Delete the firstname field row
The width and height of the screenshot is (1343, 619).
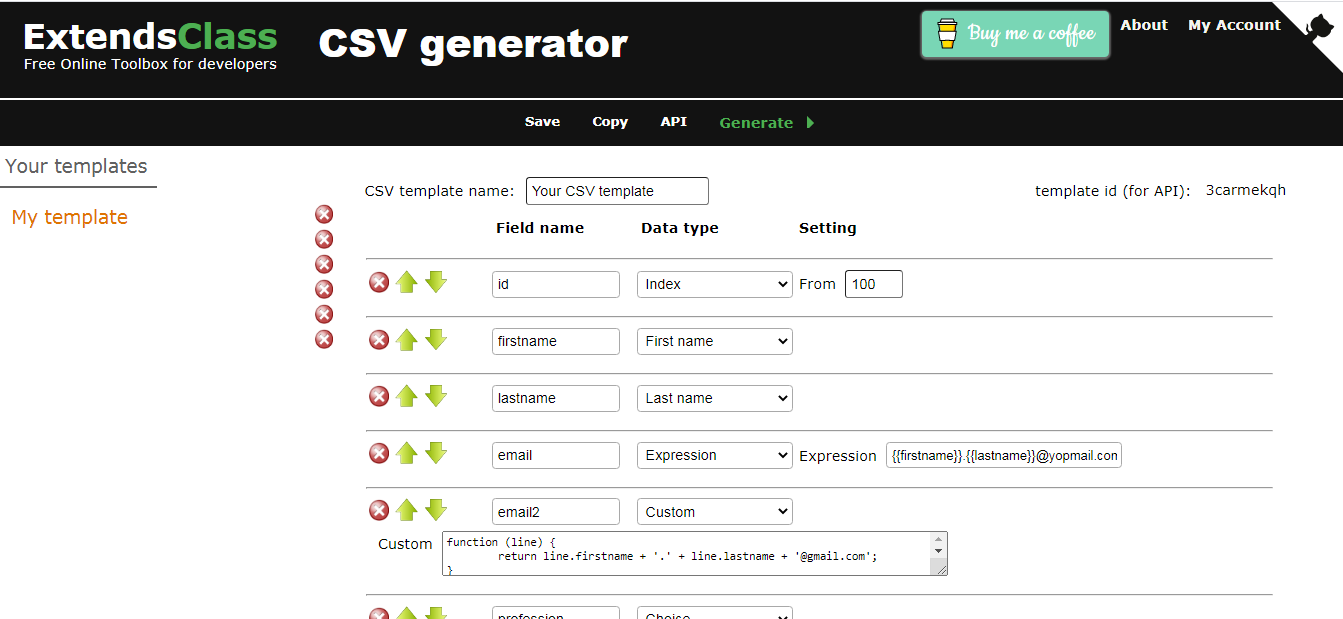[379, 340]
